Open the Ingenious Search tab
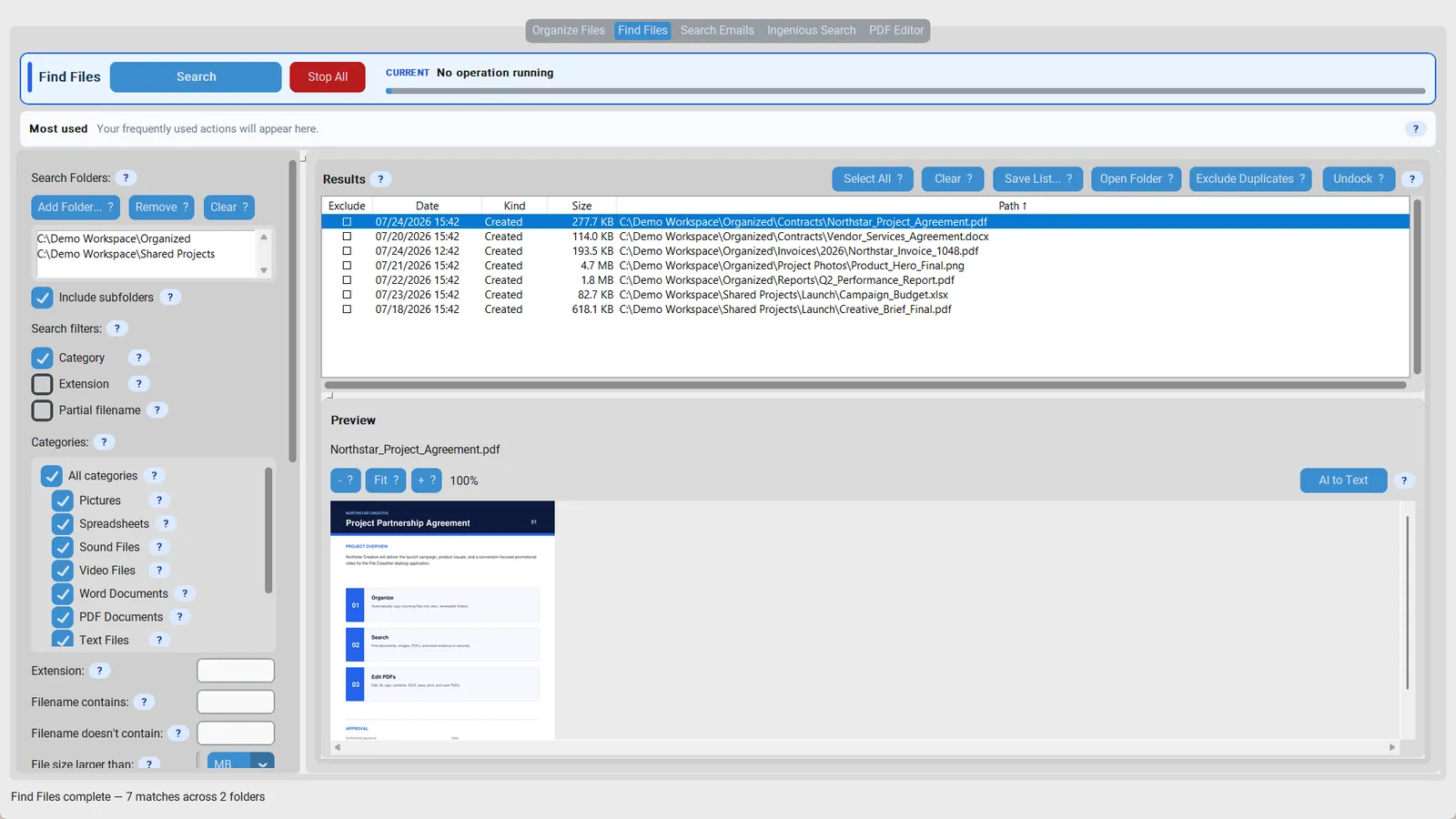 [811, 30]
